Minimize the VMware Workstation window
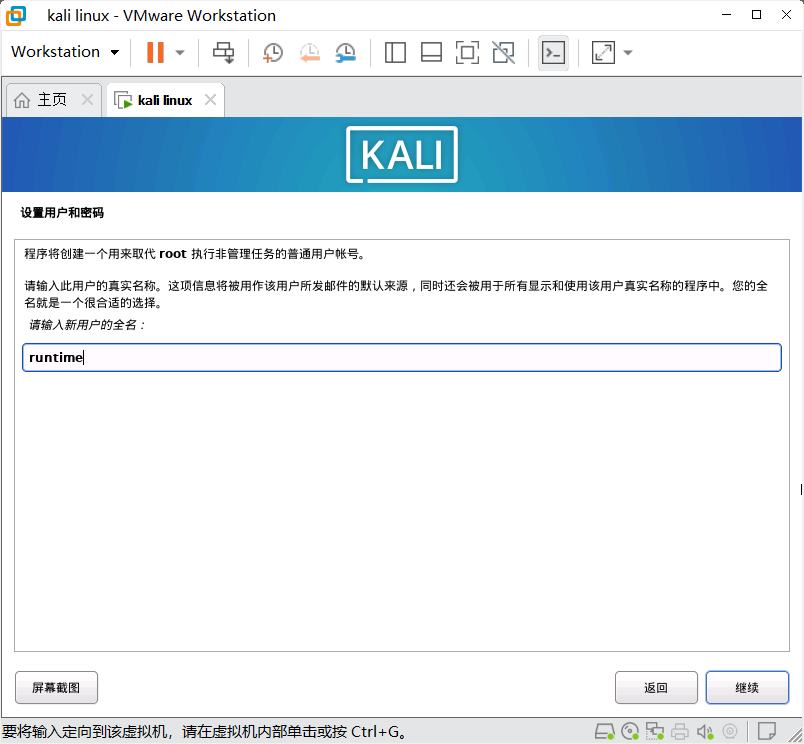 click(726, 15)
